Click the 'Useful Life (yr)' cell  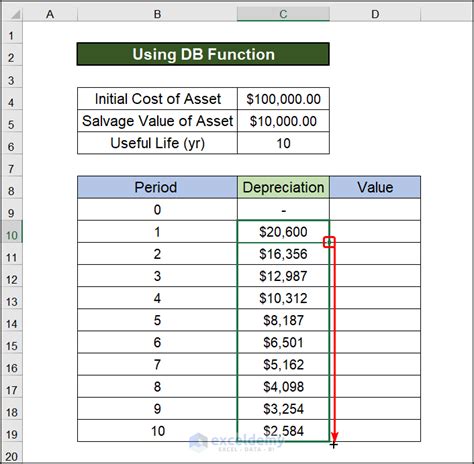157,143
